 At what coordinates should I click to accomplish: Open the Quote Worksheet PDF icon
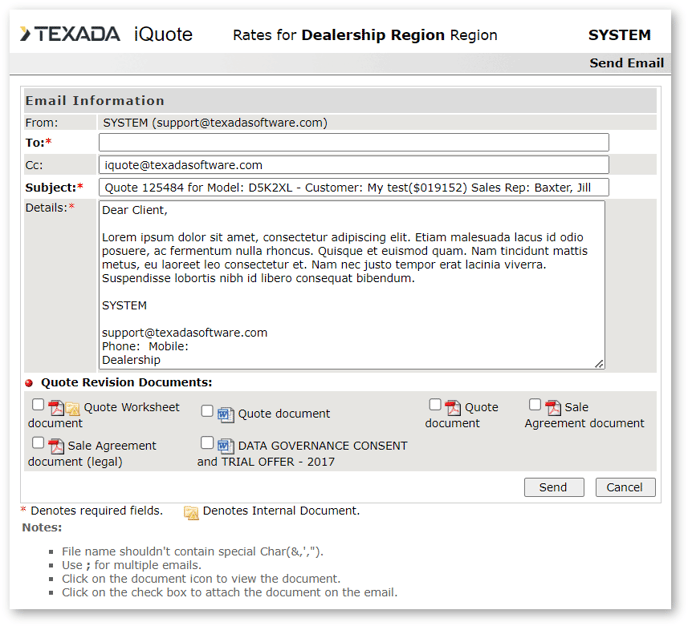click(56, 408)
